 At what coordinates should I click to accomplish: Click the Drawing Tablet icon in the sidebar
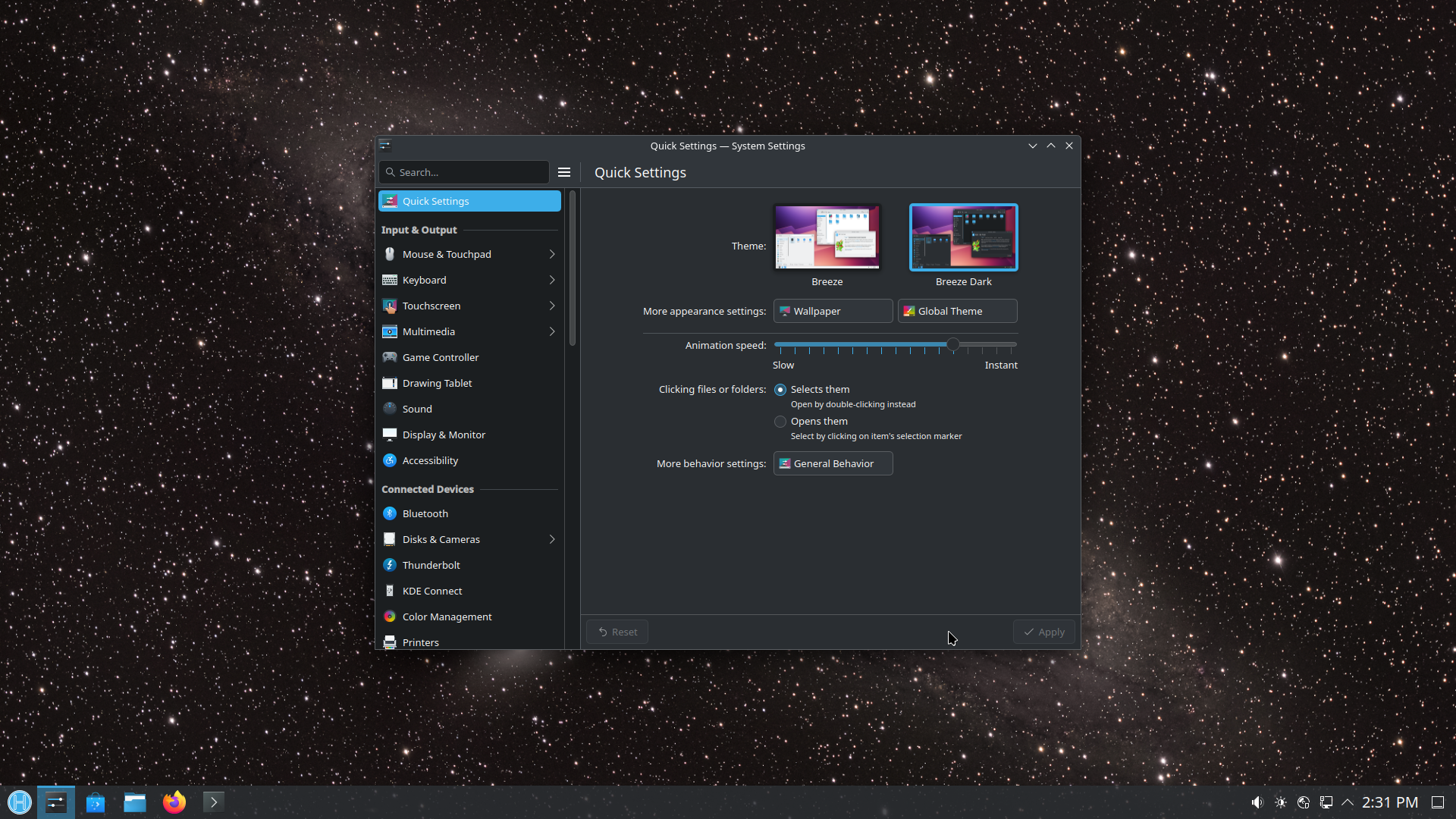coord(390,383)
